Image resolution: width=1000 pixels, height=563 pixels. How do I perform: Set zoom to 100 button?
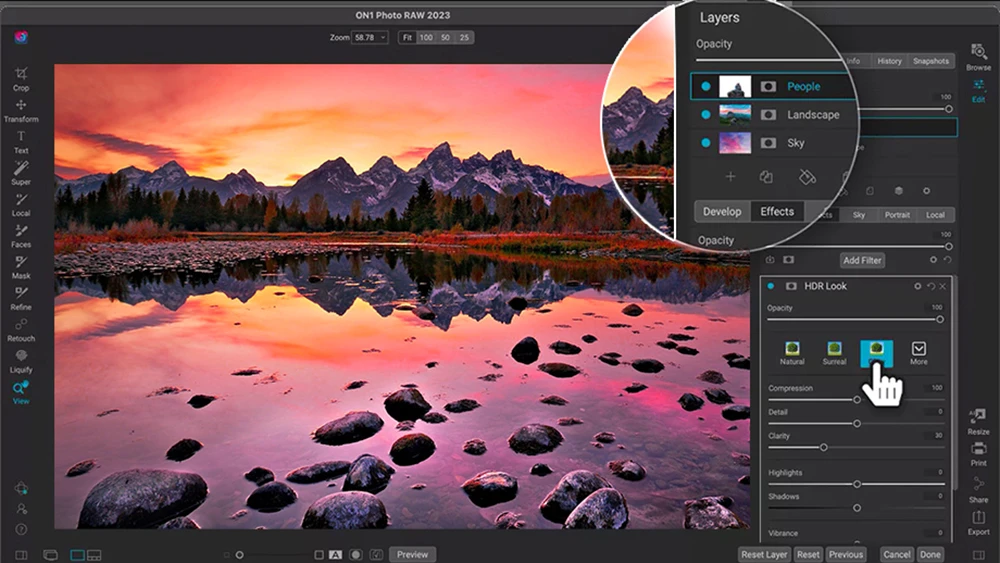coord(426,38)
